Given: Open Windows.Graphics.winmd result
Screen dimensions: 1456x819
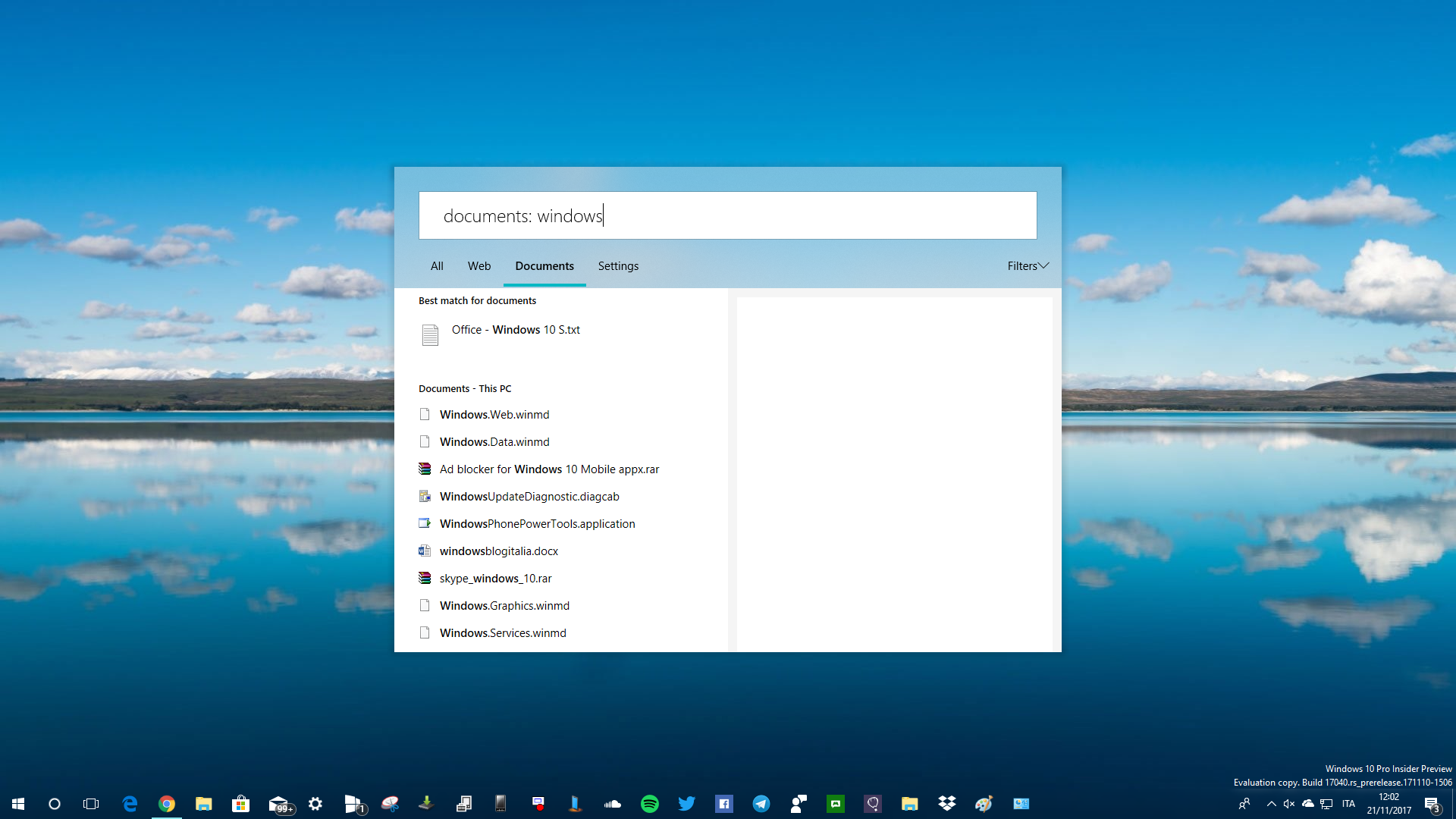Looking at the screenshot, I should (x=561, y=606).
